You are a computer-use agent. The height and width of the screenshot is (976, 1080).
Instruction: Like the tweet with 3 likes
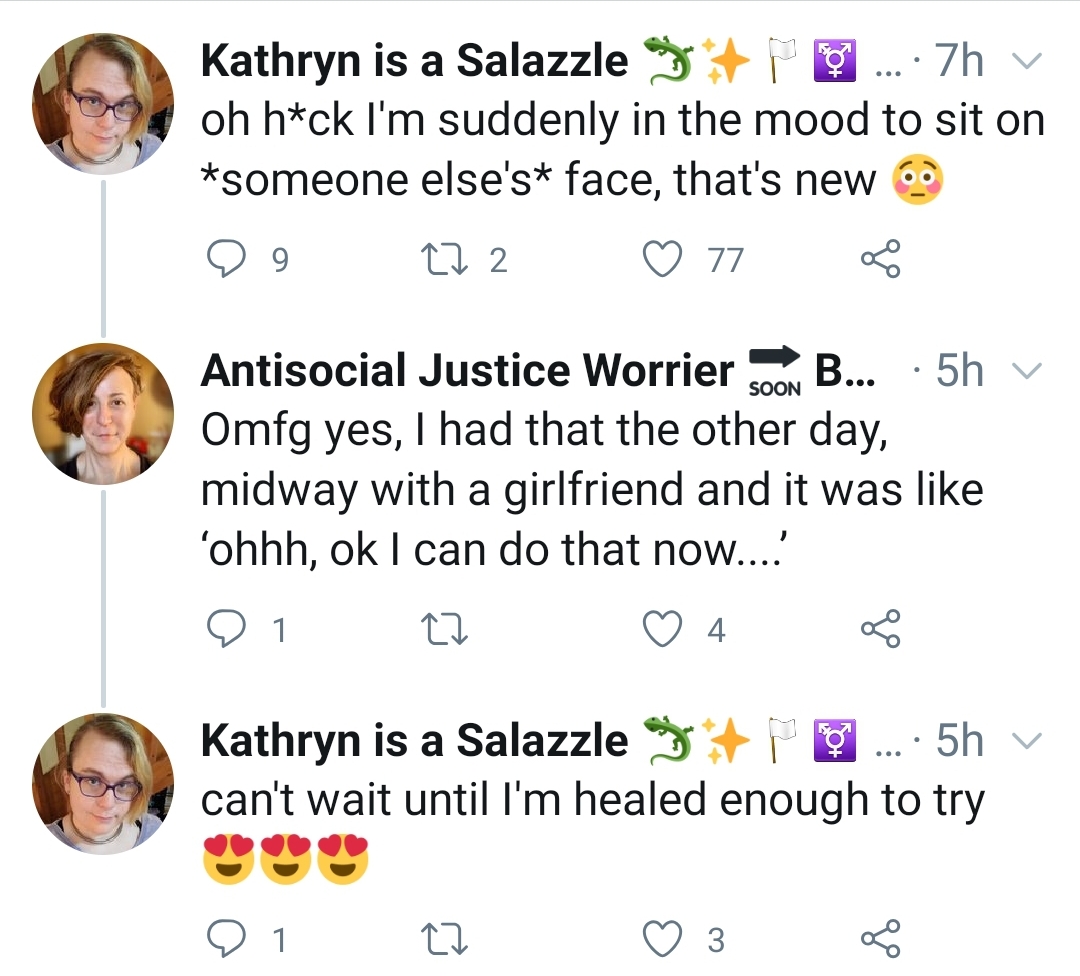coord(663,939)
